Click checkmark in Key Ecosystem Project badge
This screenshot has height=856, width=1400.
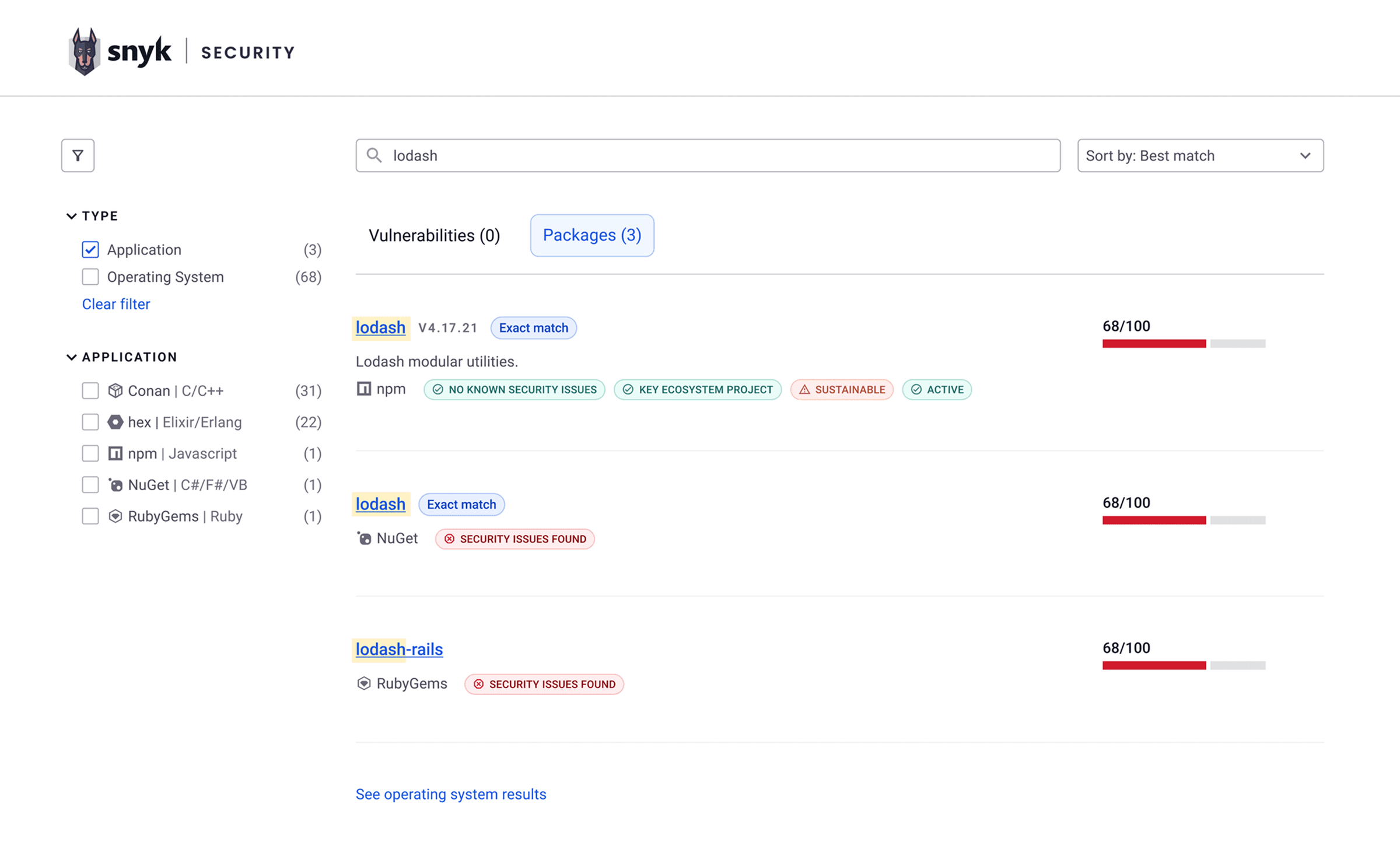[x=628, y=390]
